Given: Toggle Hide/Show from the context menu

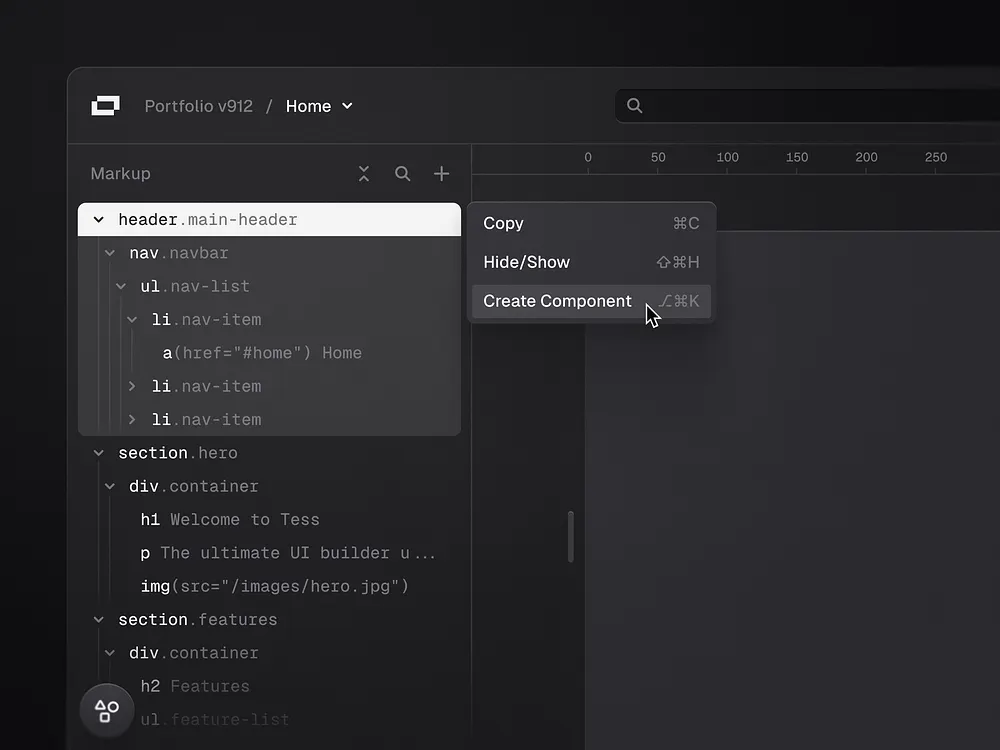Looking at the screenshot, I should (x=526, y=262).
